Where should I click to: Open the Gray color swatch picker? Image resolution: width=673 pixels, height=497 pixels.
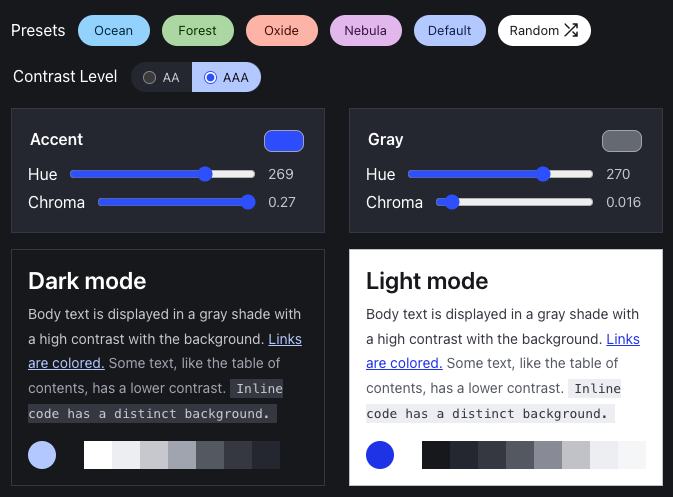click(621, 141)
